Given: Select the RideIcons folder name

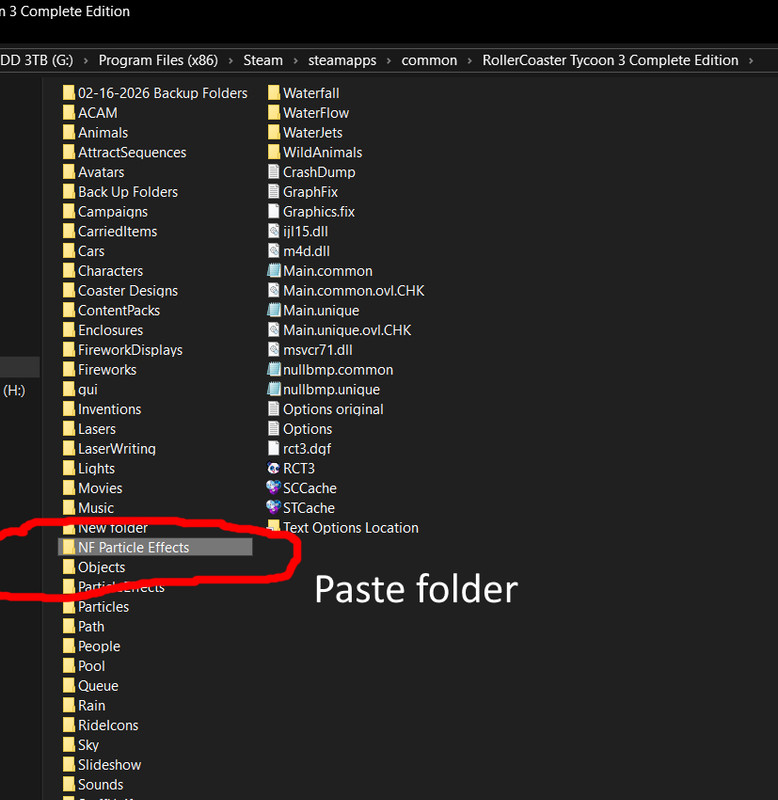Looking at the screenshot, I should [x=108, y=725].
